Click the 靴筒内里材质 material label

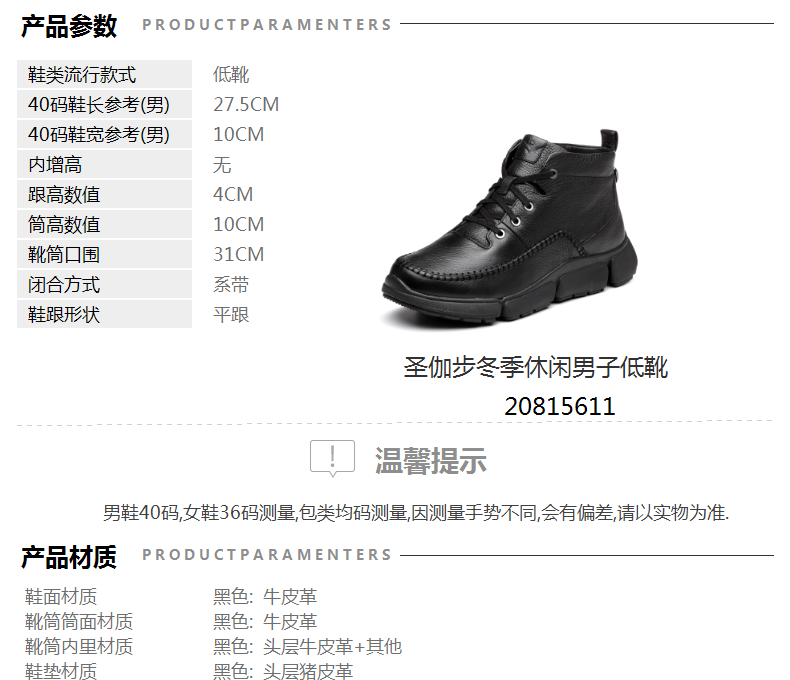point(79,646)
